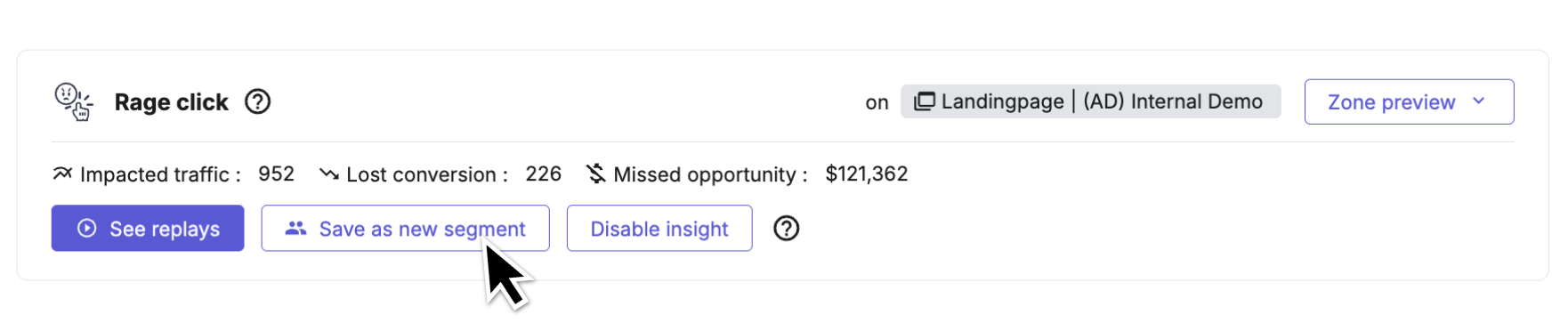Click the Rage click heading text
Image resolution: width=1568 pixels, height=331 pixels.
pyautogui.click(x=172, y=102)
